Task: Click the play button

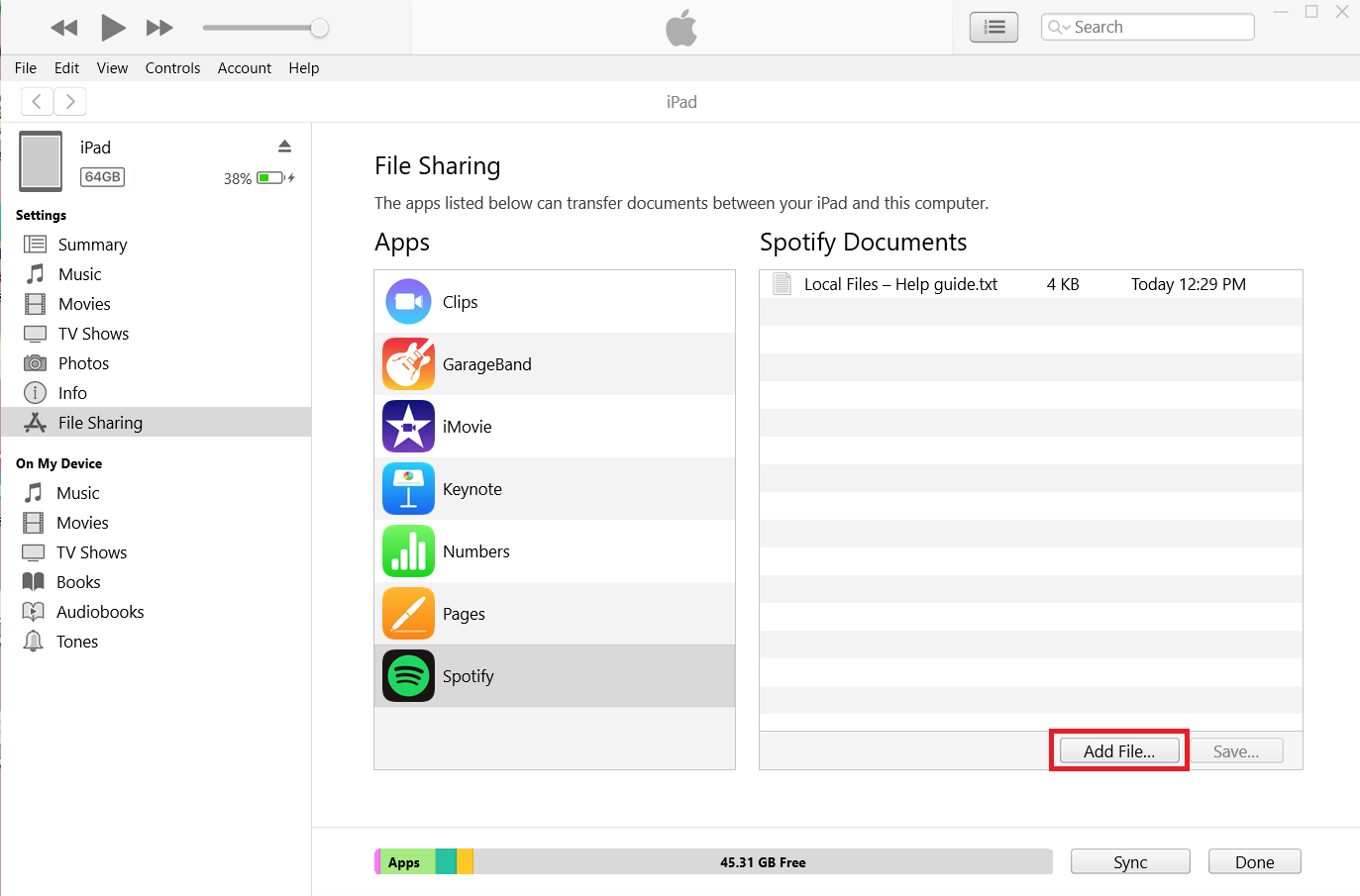Action: pyautogui.click(x=113, y=28)
